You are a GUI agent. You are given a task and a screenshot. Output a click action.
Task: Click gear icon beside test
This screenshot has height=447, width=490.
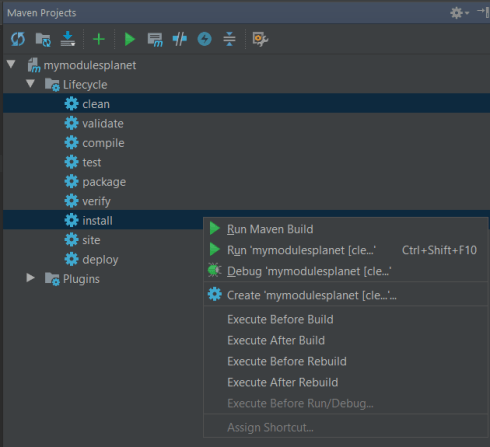[x=71, y=162]
